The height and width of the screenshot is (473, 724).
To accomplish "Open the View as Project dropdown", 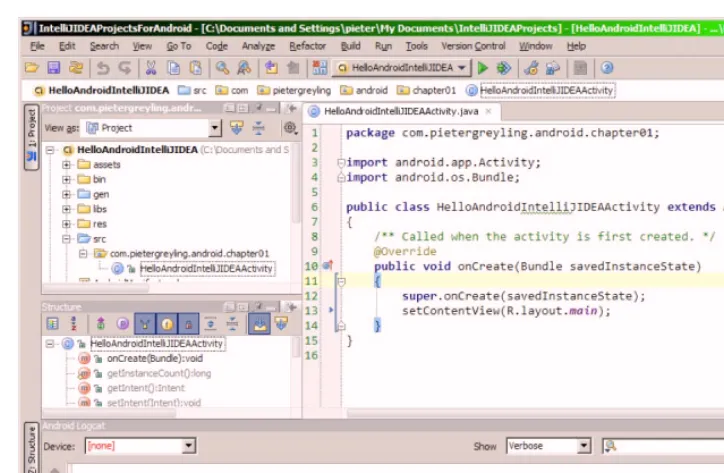I will click(151, 128).
